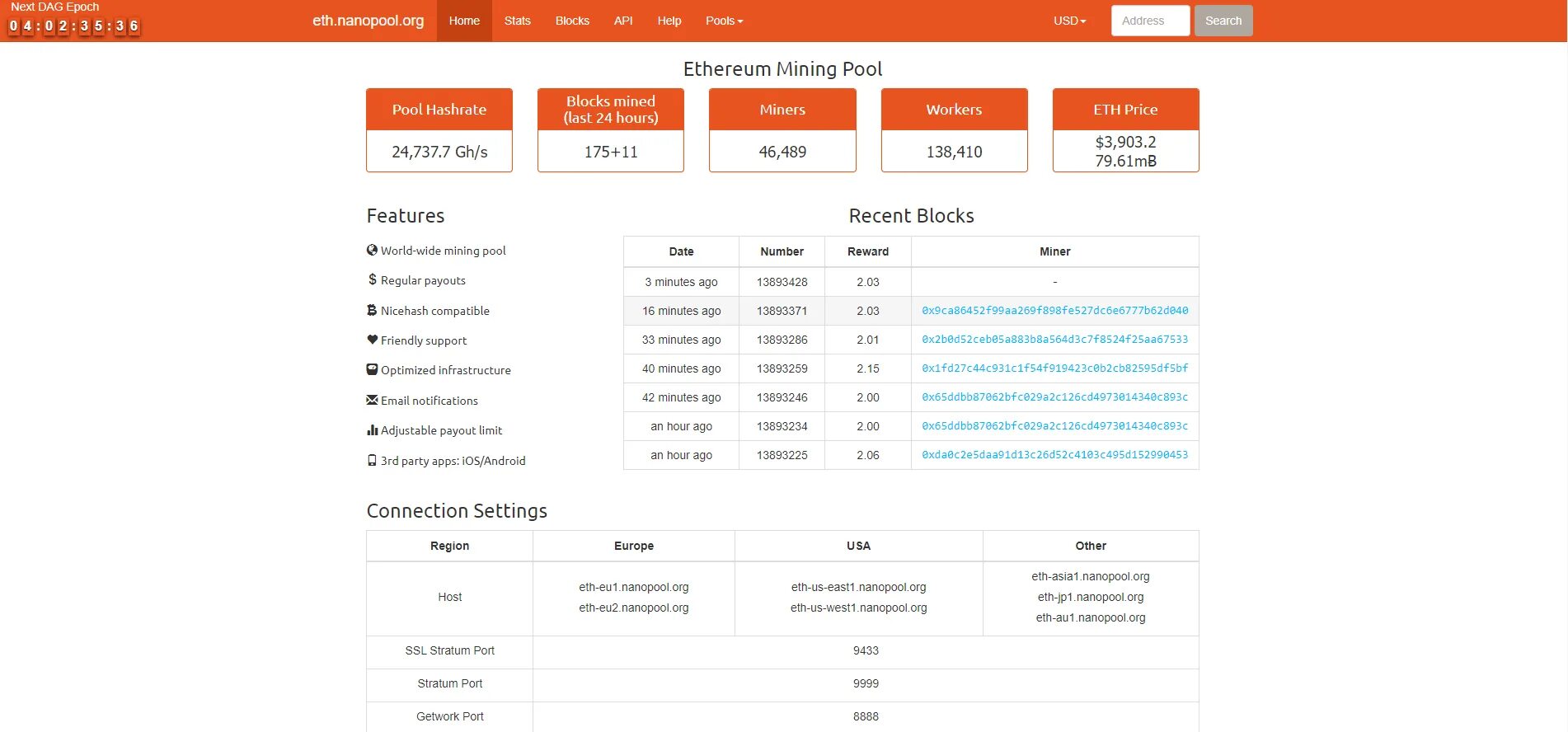Screen dimensions: 1568x732
Task: Focus the Address search field
Action: [1150, 21]
